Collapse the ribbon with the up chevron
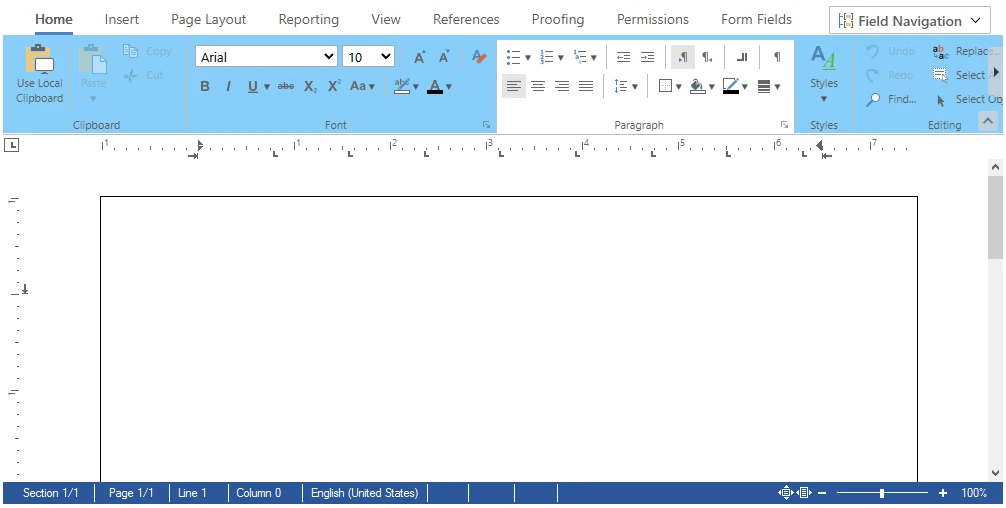The image size is (1006, 508). pyautogui.click(x=988, y=121)
